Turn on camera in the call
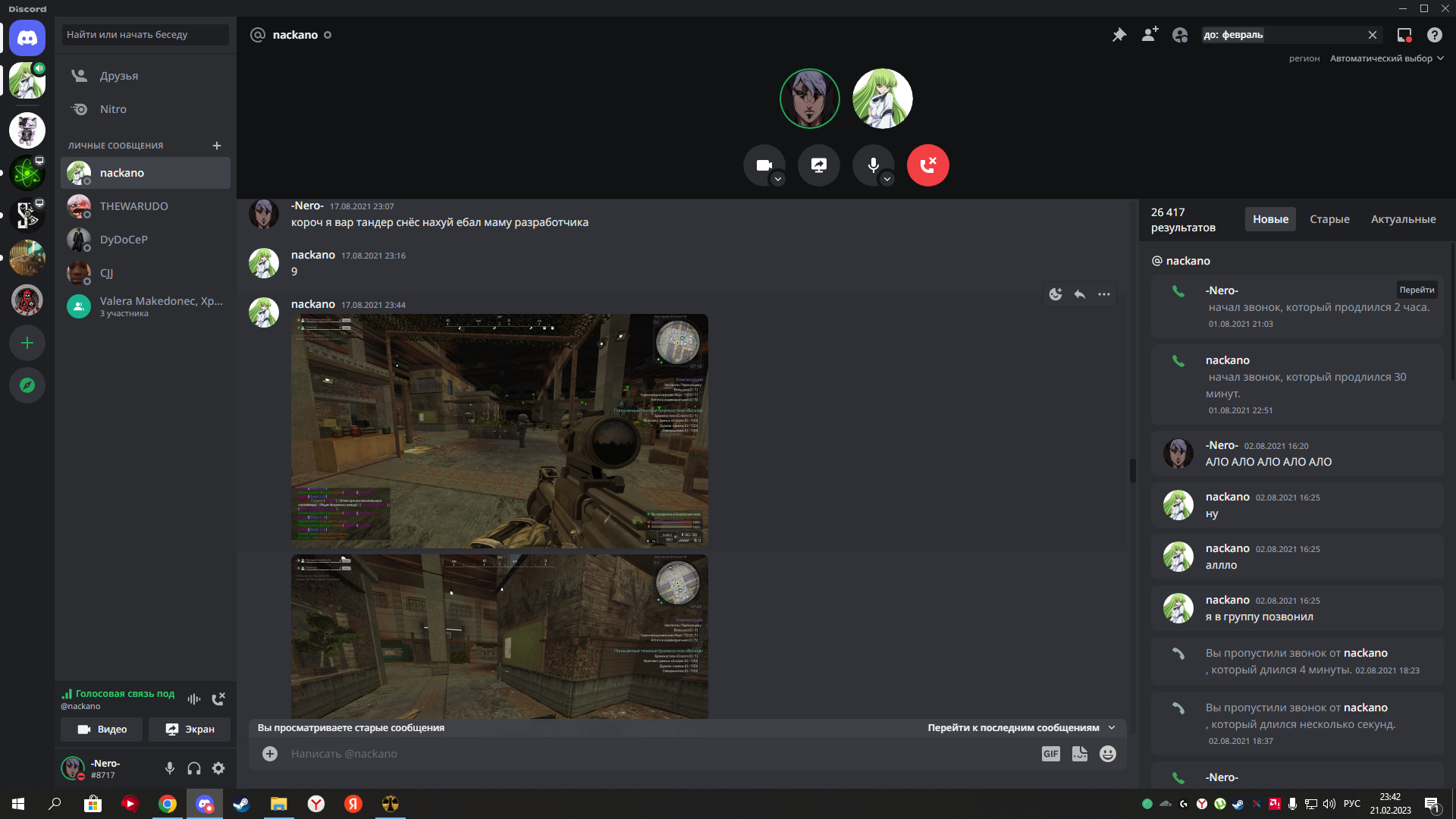This screenshot has height=819, width=1456. pos(764,165)
